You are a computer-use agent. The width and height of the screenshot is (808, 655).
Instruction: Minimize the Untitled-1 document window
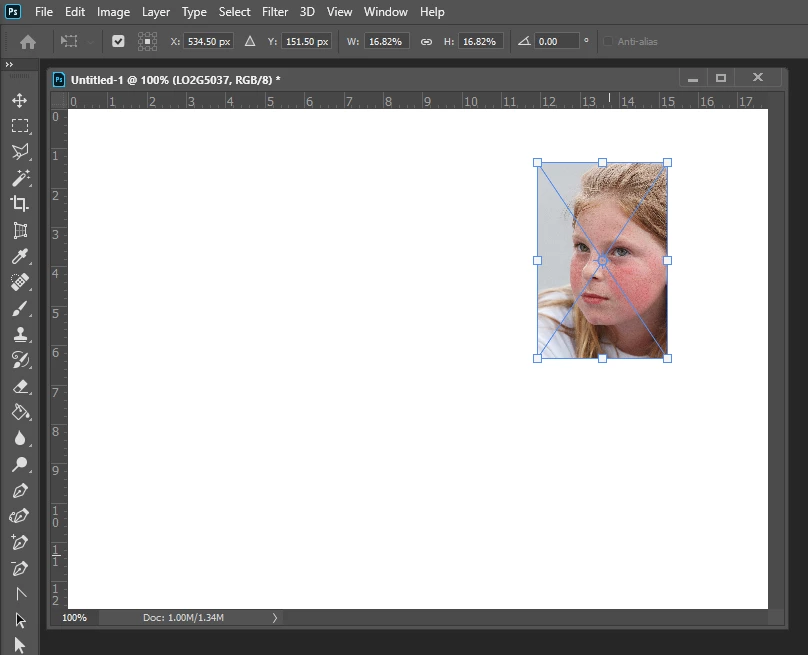coord(693,78)
